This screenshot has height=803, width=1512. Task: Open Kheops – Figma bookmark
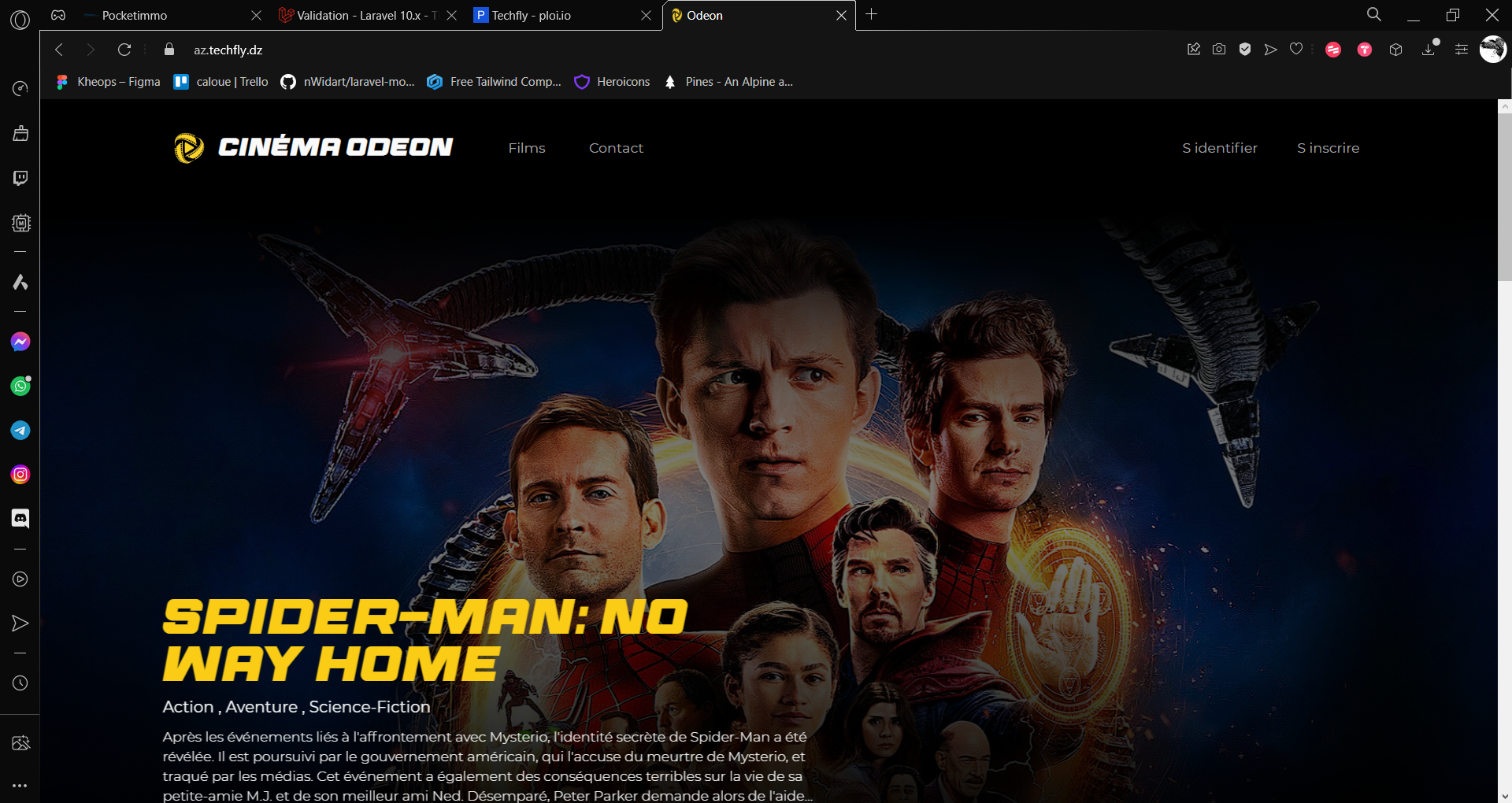(x=108, y=82)
